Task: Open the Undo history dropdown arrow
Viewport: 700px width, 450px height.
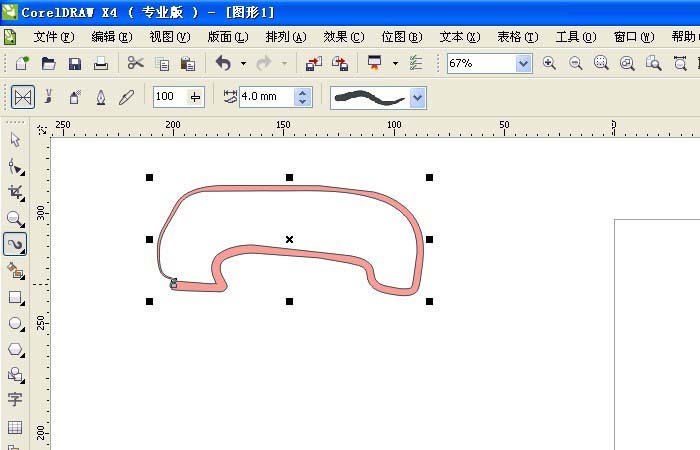Action: [243, 63]
